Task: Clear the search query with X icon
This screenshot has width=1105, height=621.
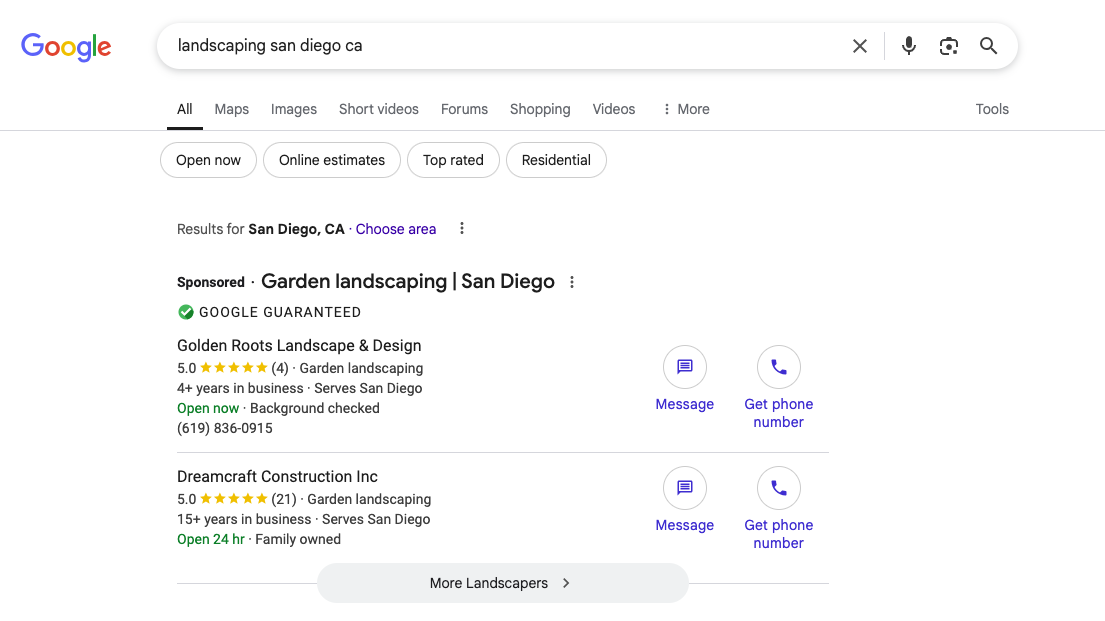Action: [860, 46]
